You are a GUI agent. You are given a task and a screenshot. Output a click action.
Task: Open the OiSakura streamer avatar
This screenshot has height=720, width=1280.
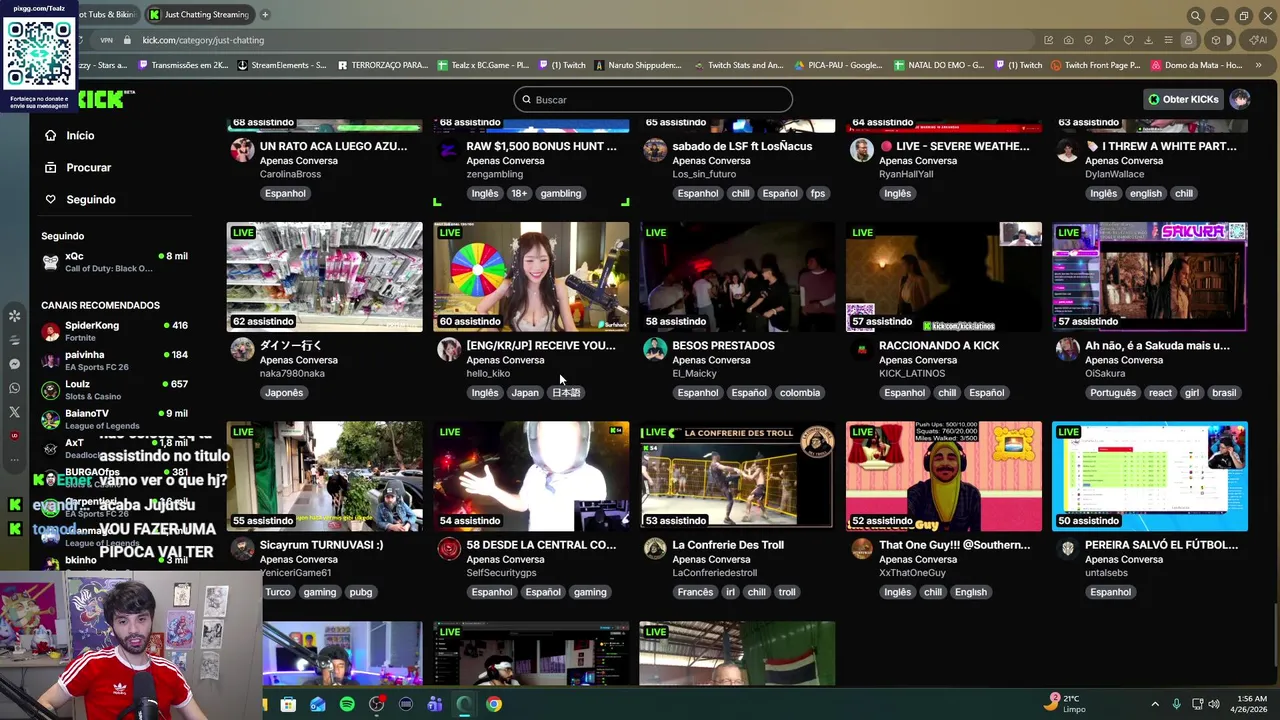point(1067,349)
